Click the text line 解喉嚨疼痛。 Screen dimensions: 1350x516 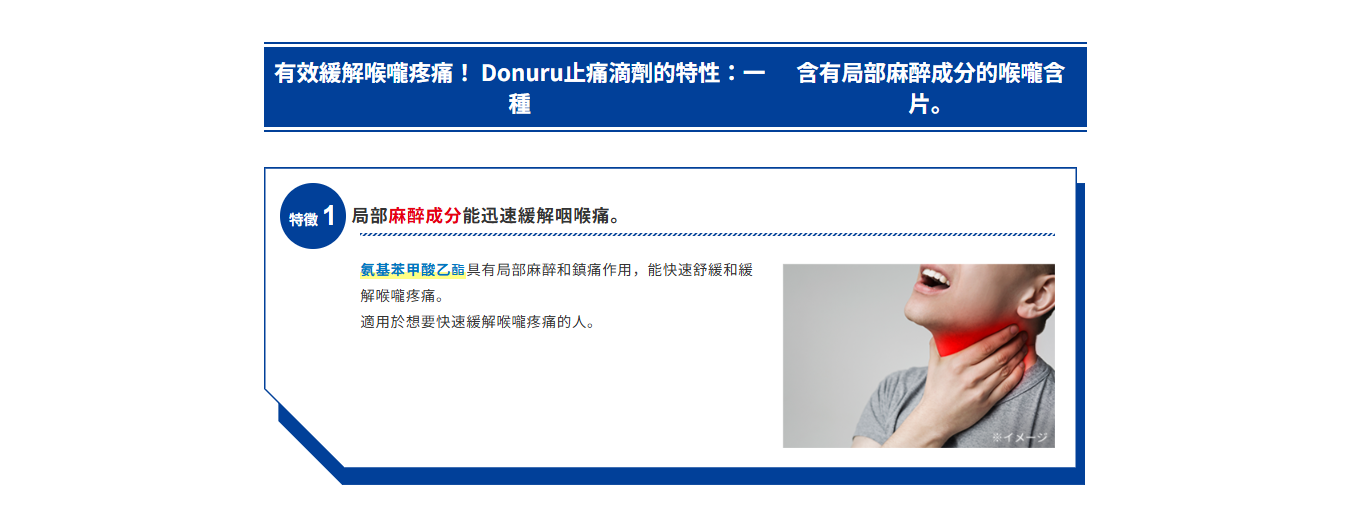pos(401,296)
